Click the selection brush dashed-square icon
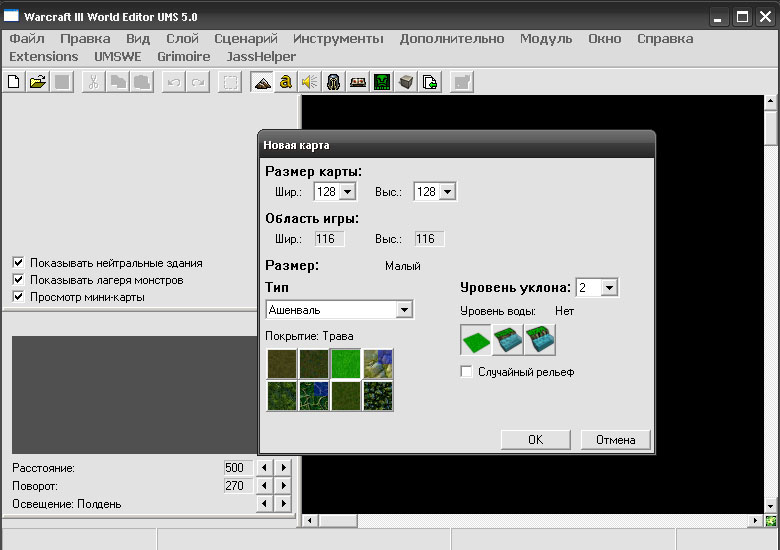780x550 pixels. point(230,82)
